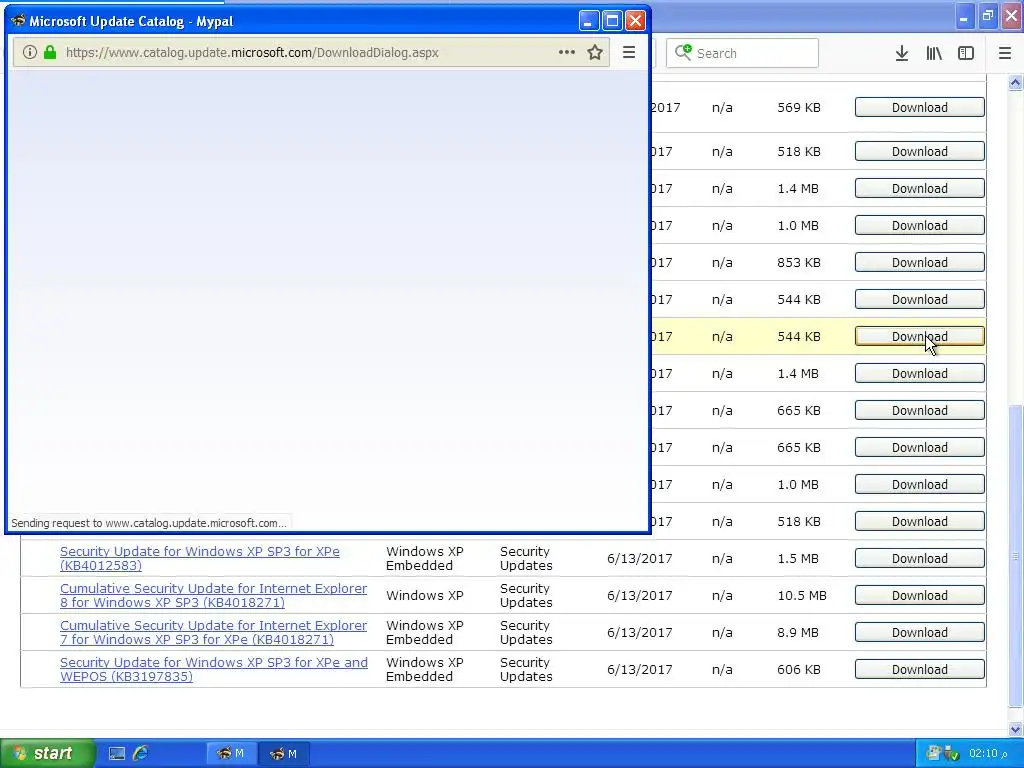Open the hamburger menu in the popup window
The height and width of the screenshot is (768, 1024).
point(629,52)
